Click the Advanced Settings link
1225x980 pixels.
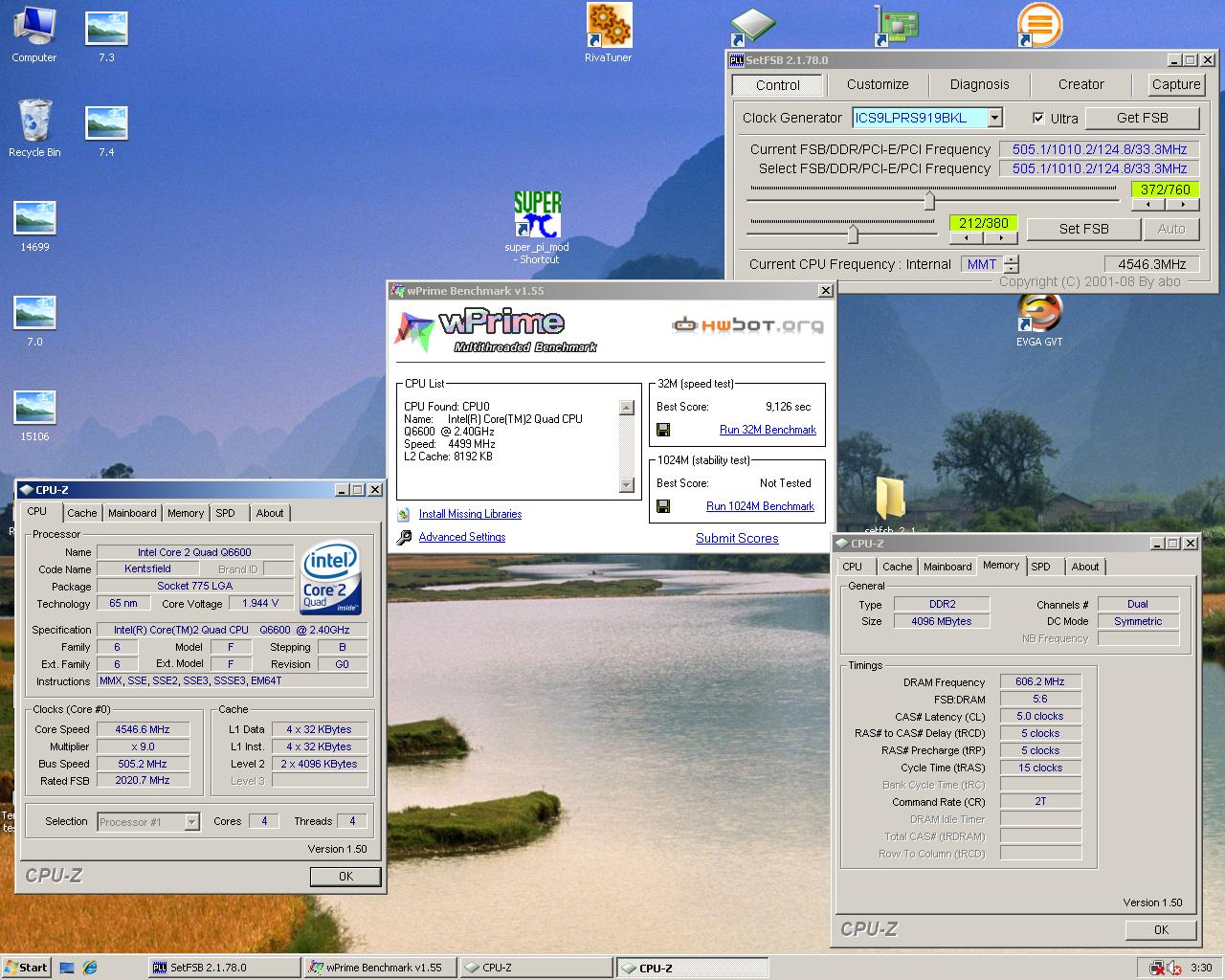coord(462,538)
